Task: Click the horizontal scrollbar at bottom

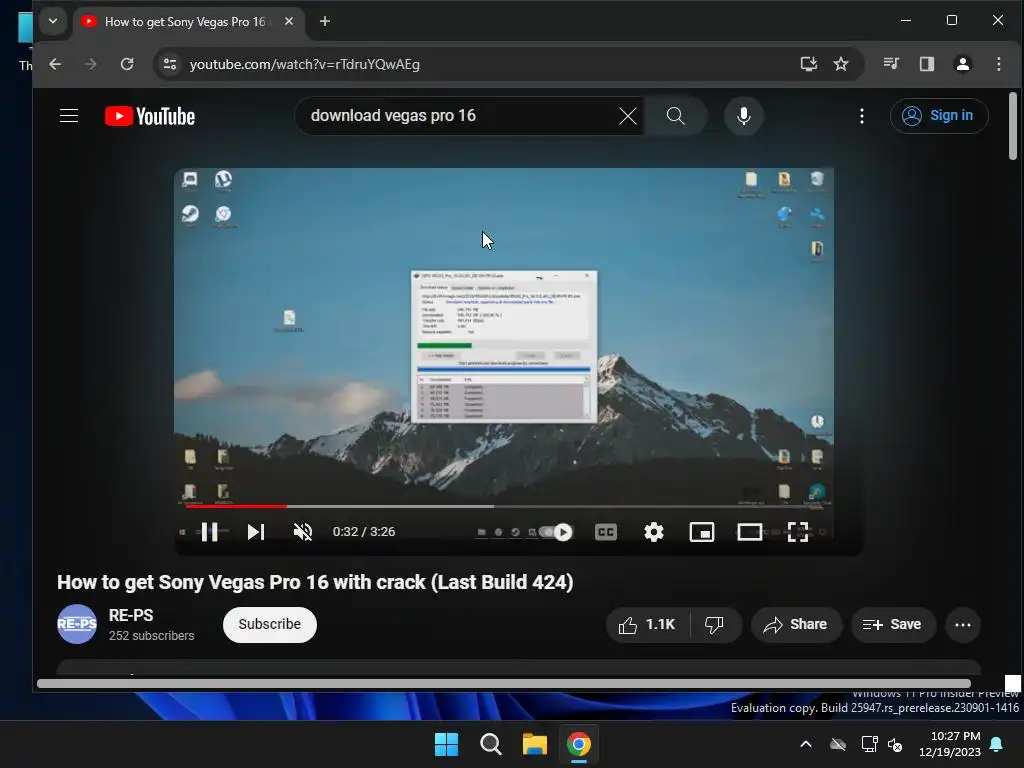Action: [x=504, y=684]
